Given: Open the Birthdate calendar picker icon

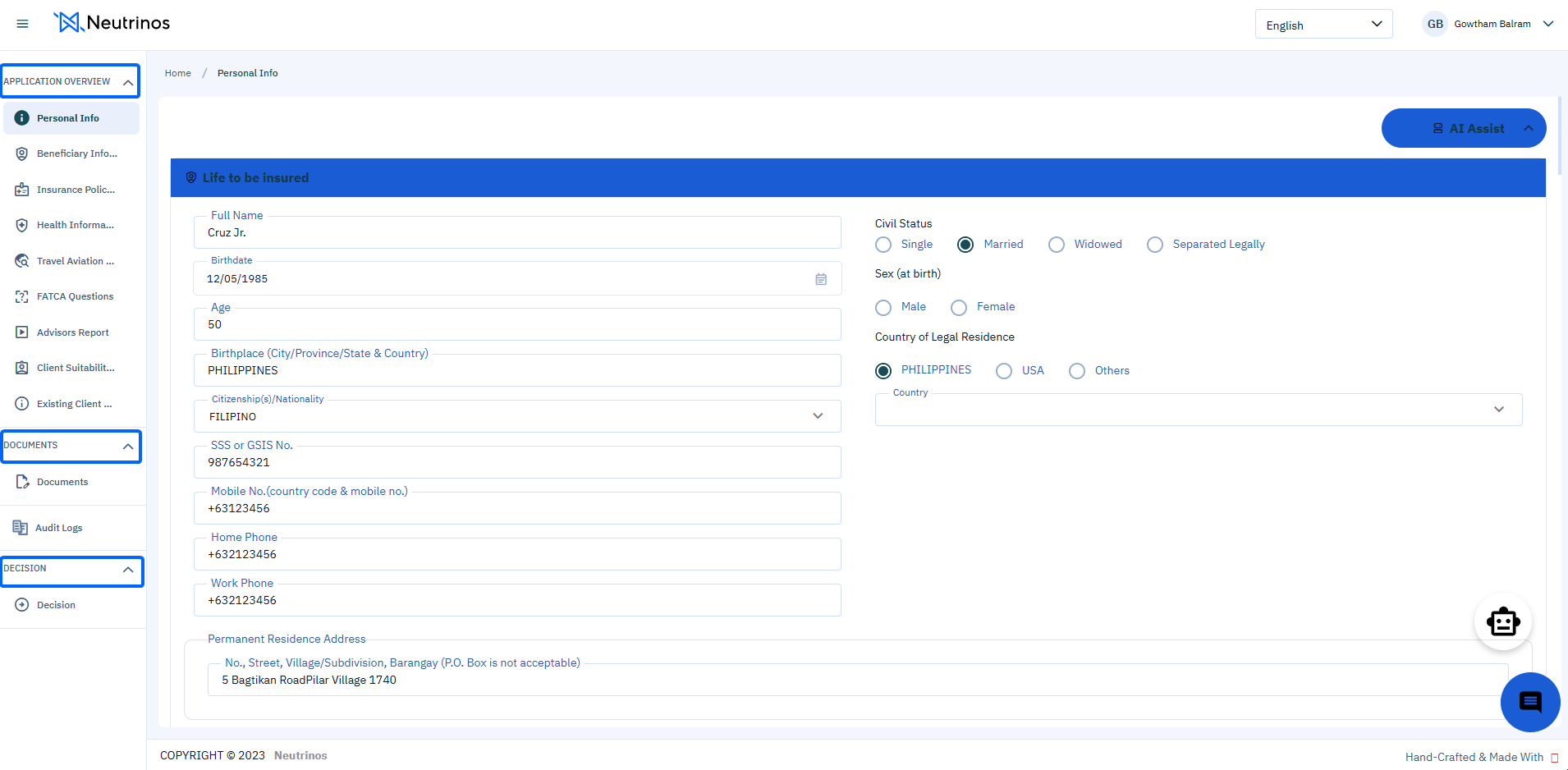Looking at the screenshot, I should tap(820, 279).
